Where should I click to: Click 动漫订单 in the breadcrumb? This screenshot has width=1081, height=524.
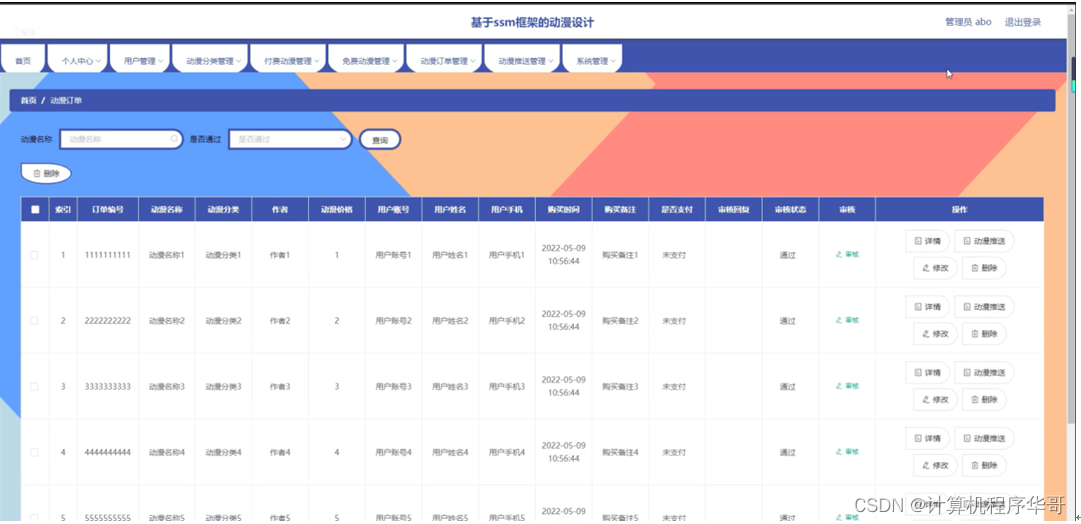click(x=66, y=101)
